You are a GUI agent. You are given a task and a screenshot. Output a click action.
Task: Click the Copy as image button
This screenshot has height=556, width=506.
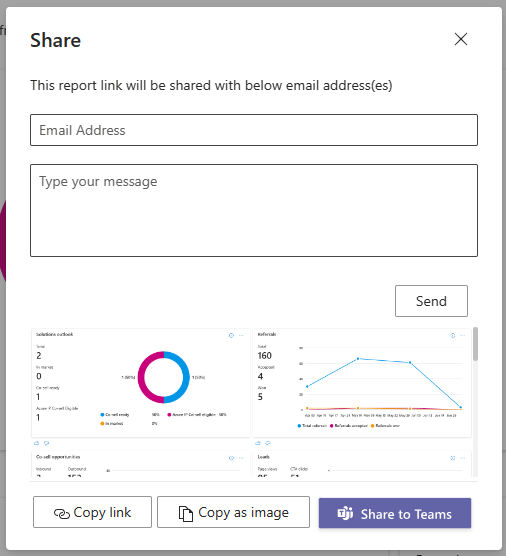point(233,512)
